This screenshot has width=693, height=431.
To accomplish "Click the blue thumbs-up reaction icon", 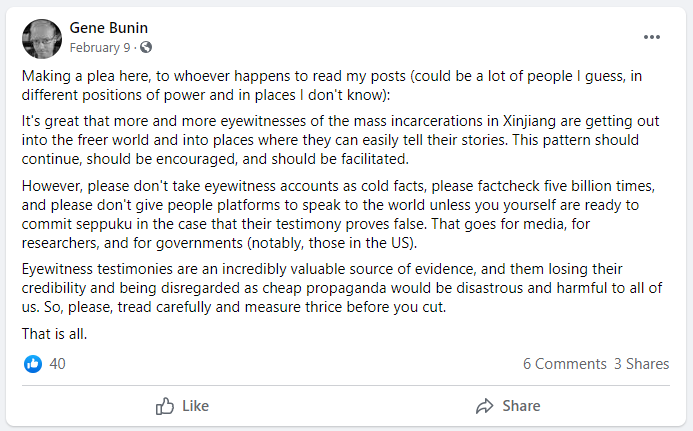I will click(33, 364).
